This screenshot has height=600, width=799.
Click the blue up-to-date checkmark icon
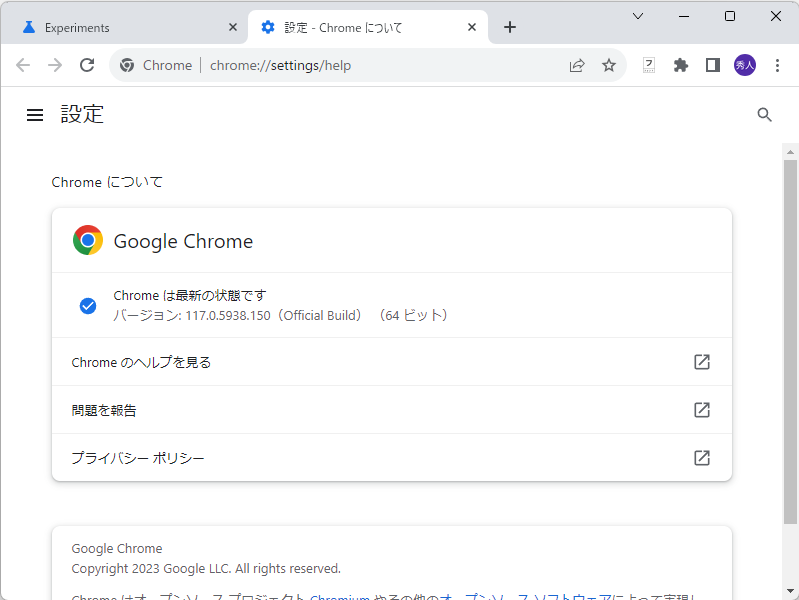pyautogui.click(x=88, y=306)
